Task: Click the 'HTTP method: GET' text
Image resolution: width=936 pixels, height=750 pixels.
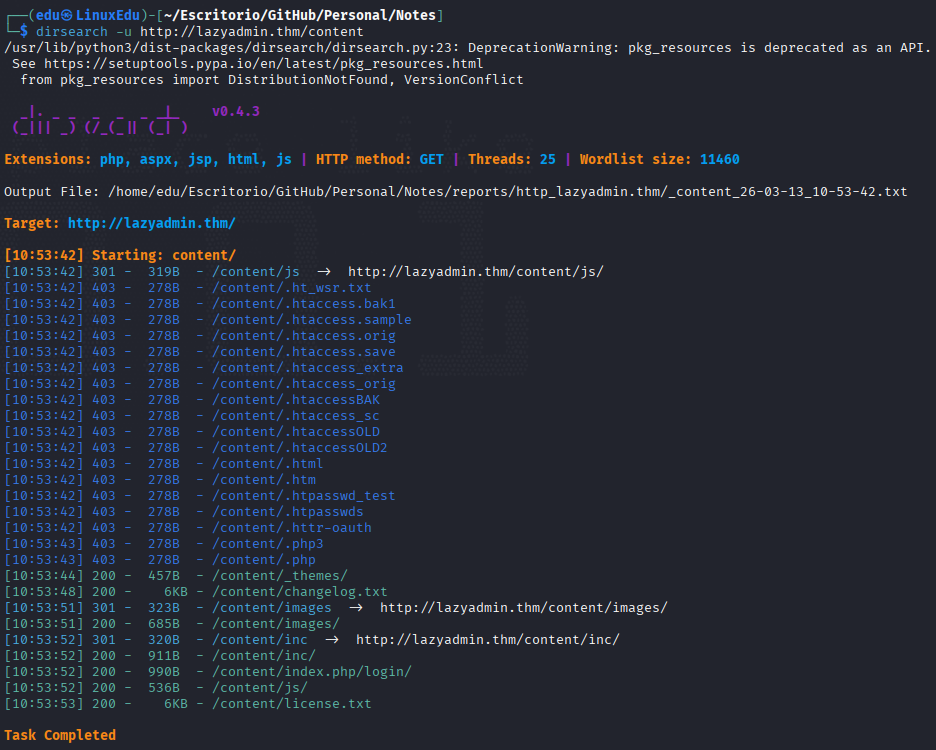Action: tap(380, 159)
